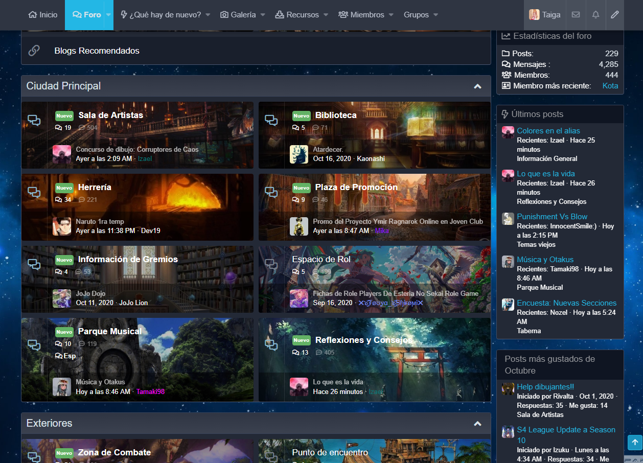Expand Esp sub-forums under Parque Musical
The width and height of the screenshot is (644, 464).
tap(66, 356)
